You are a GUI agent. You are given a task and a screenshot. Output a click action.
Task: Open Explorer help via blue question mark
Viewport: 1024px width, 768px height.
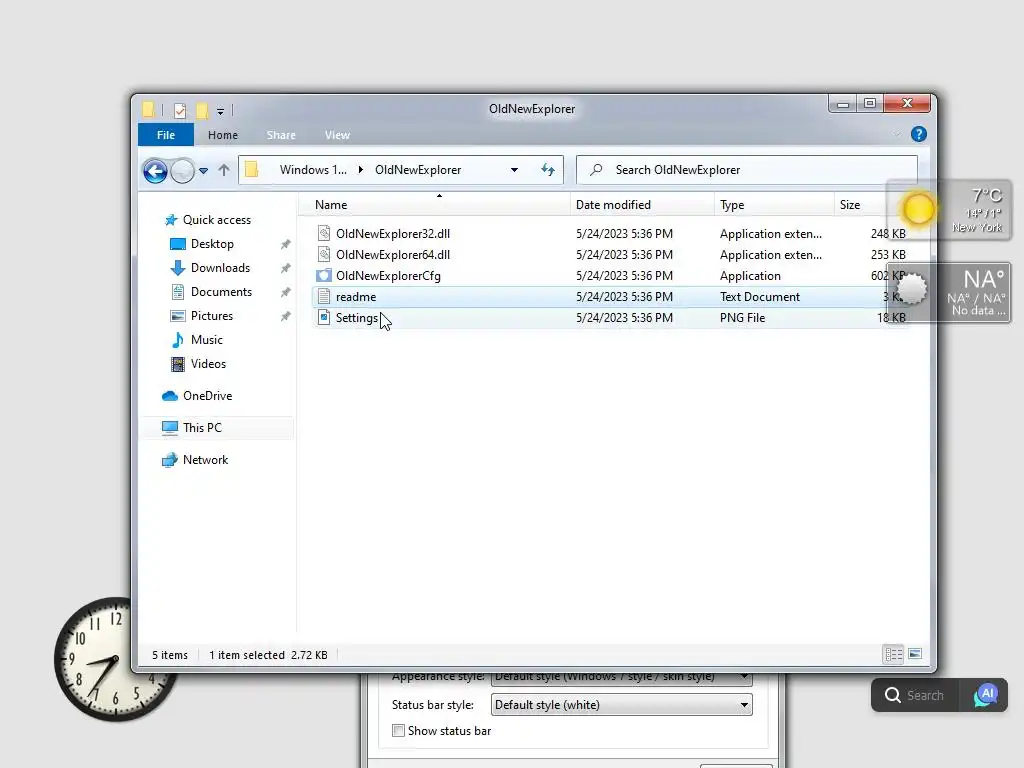click(x=918, y=135)
